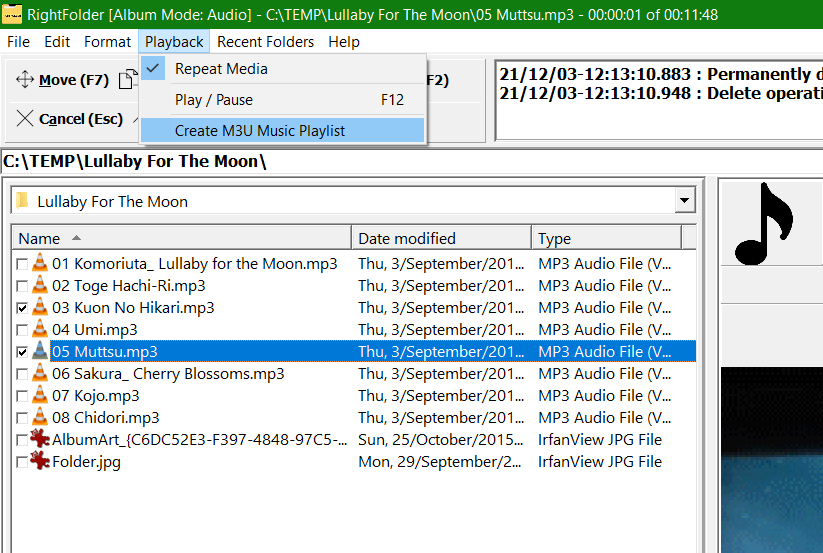
Task: Click the folder icon in Lullaby combo box
Action: tap(22, 201)
